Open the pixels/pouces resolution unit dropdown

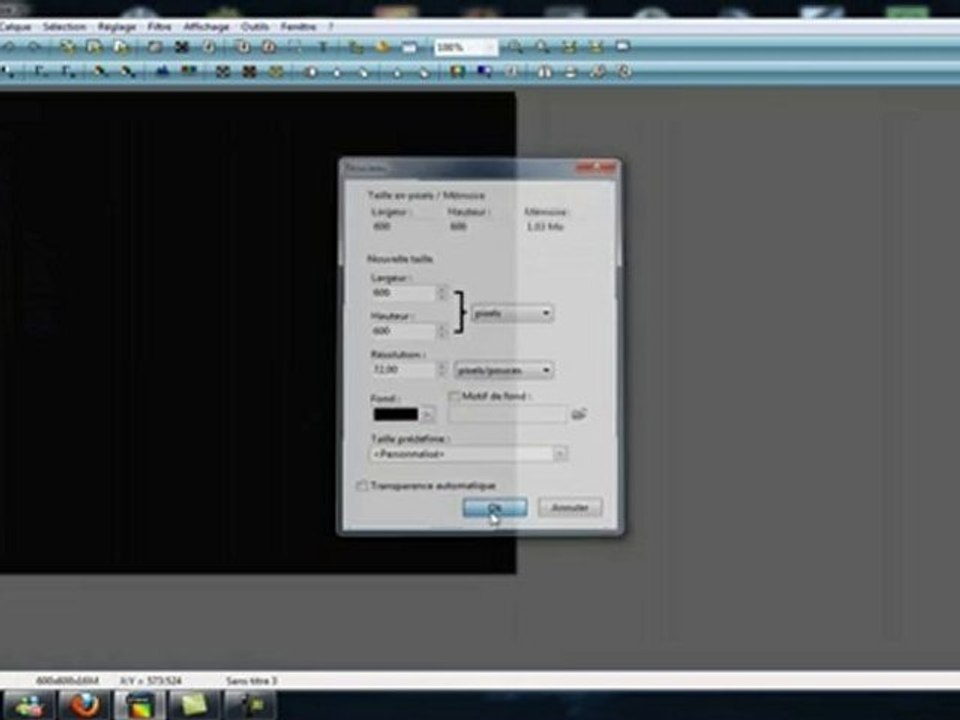[504, 370]
